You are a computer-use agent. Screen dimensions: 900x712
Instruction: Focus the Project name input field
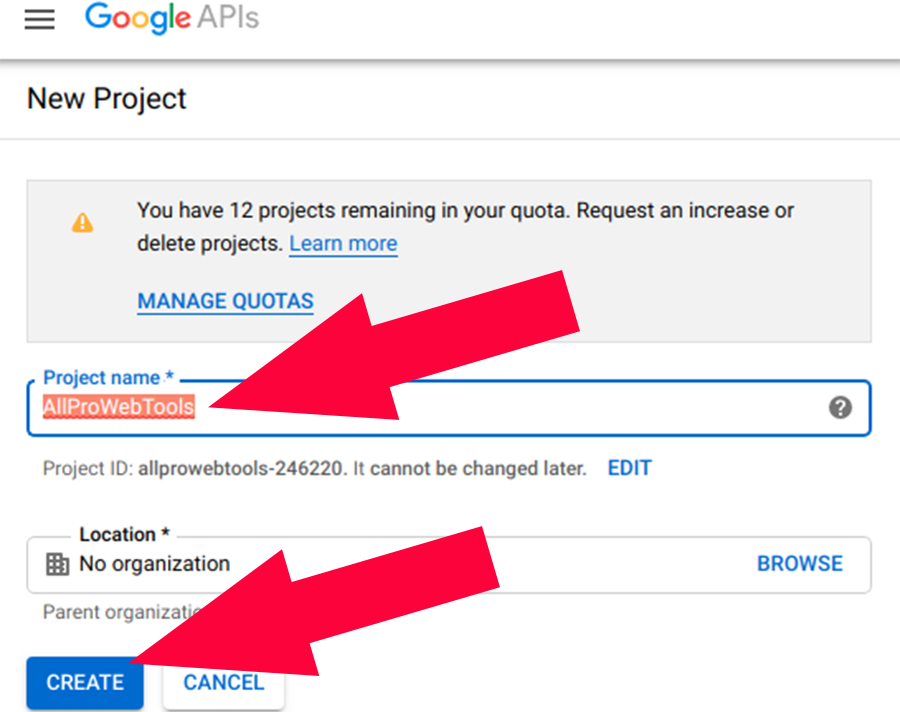coord(449,408)
